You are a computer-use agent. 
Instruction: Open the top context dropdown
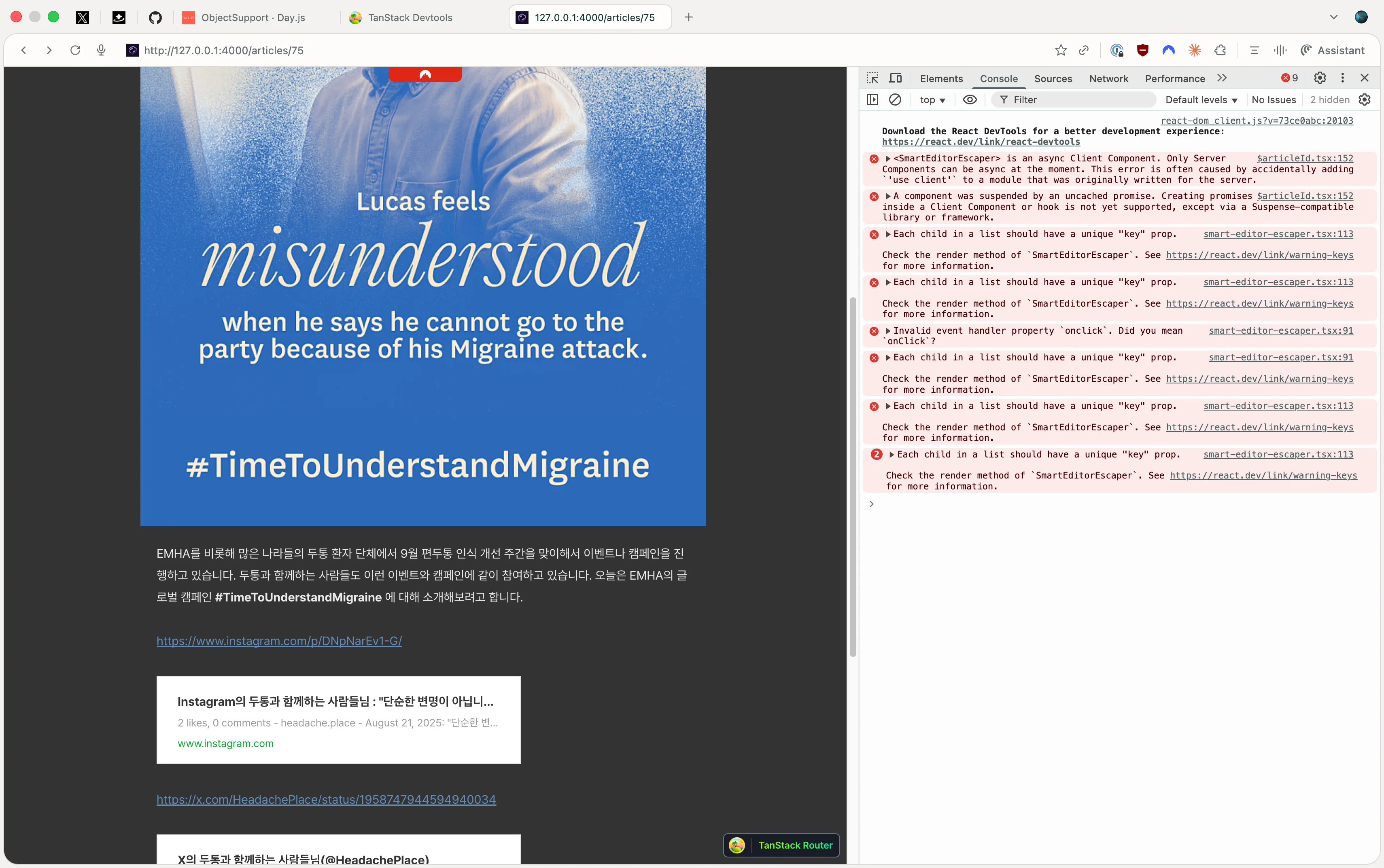click(x=932, y=100)
